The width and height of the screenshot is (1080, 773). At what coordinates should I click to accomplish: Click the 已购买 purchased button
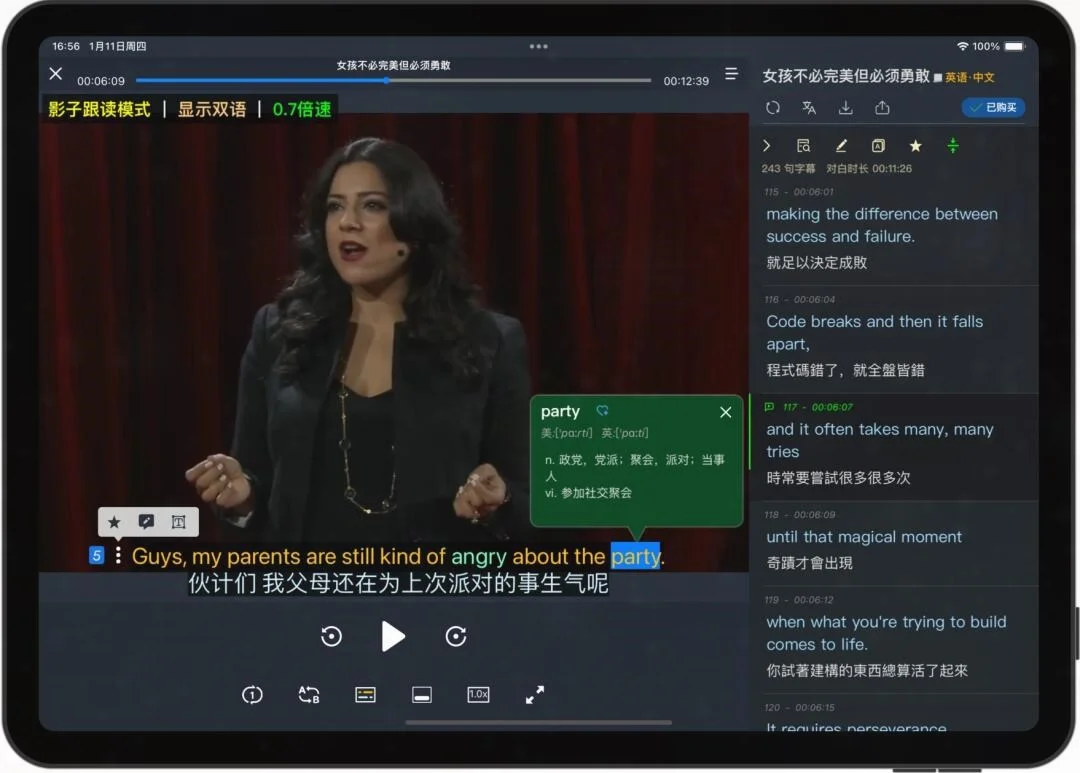point(993,107)
